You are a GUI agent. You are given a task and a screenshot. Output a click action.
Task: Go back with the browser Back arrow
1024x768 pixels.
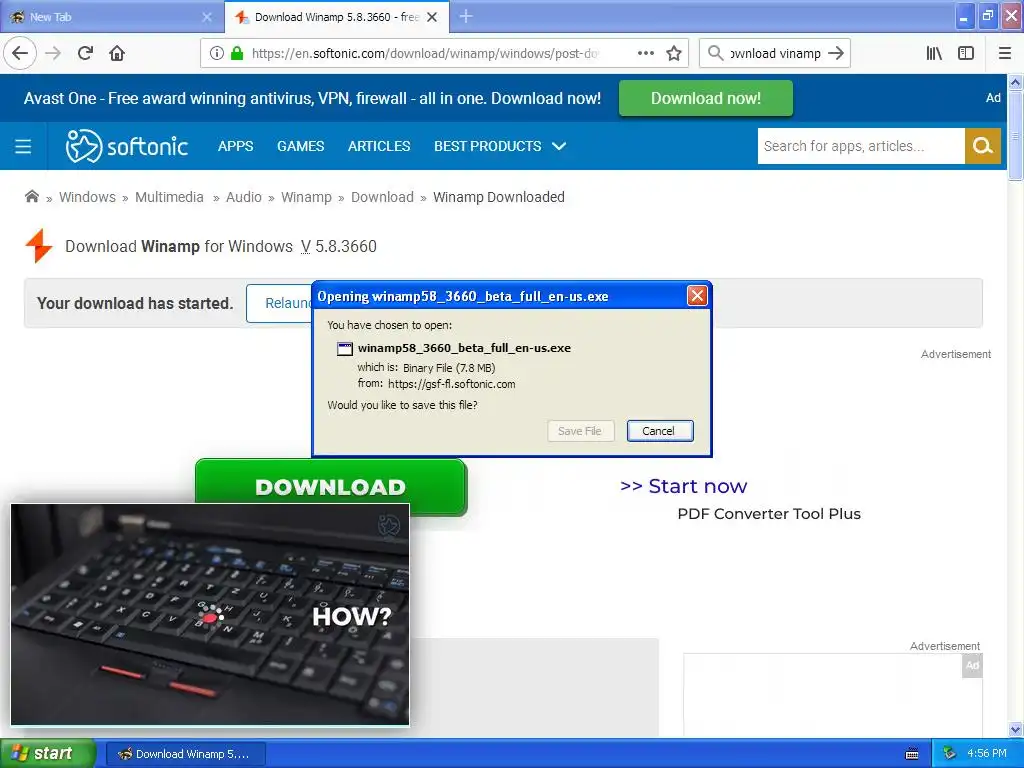pyautogui.click(x=20, y=53)
